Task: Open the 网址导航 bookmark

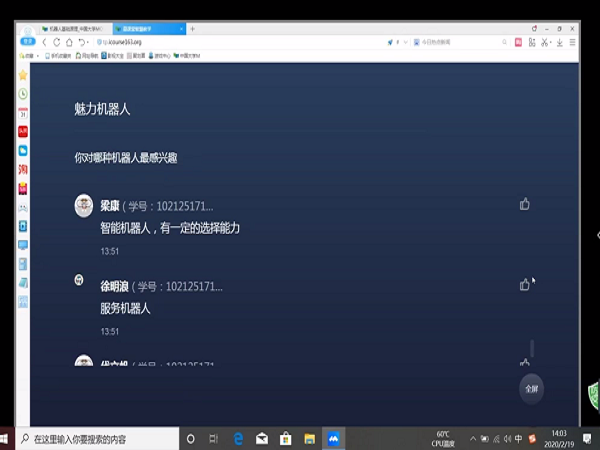Action: tap(87, 56)
